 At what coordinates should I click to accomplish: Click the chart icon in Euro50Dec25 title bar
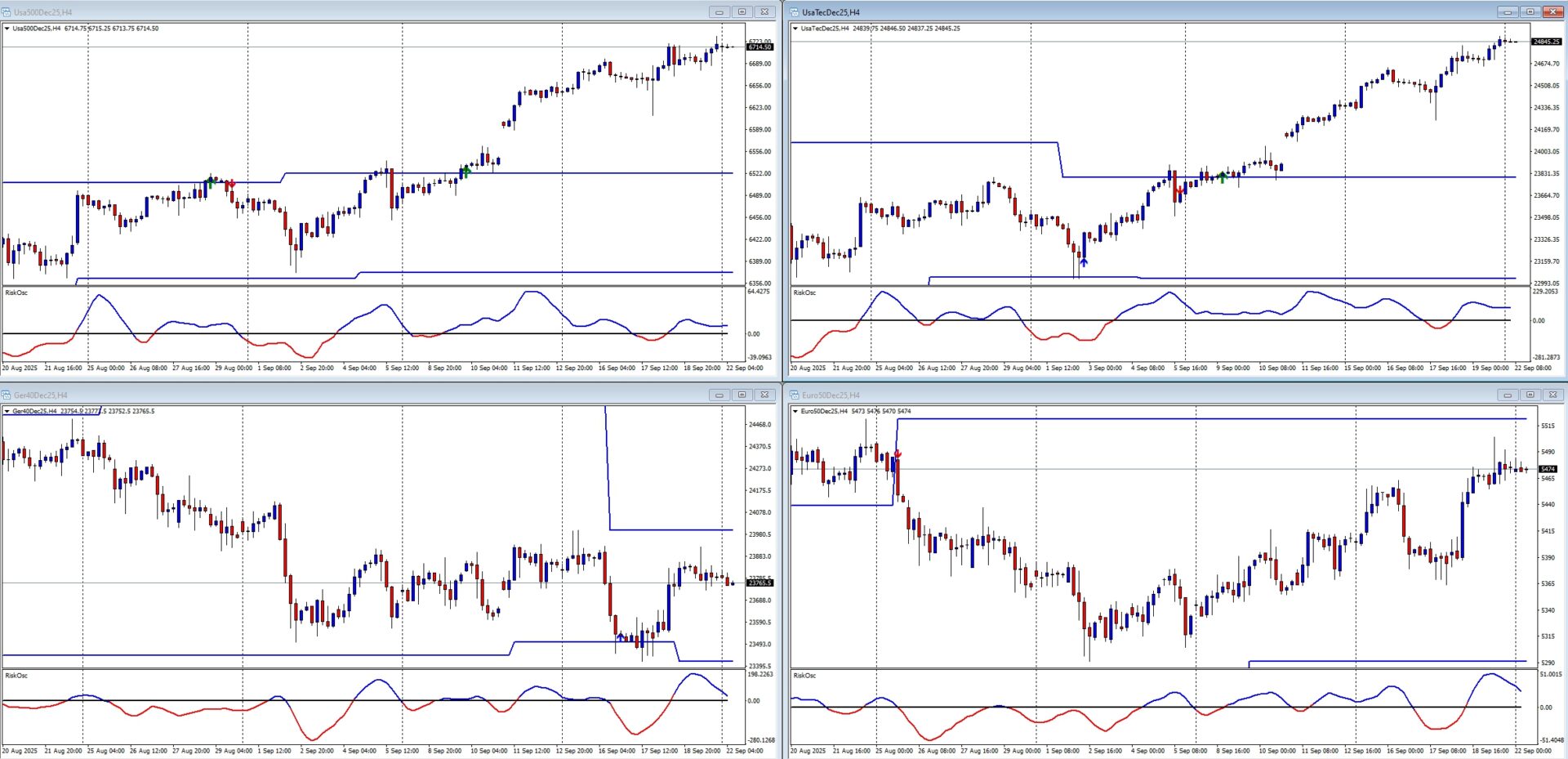pyautogui.click(x=795, y=395)
